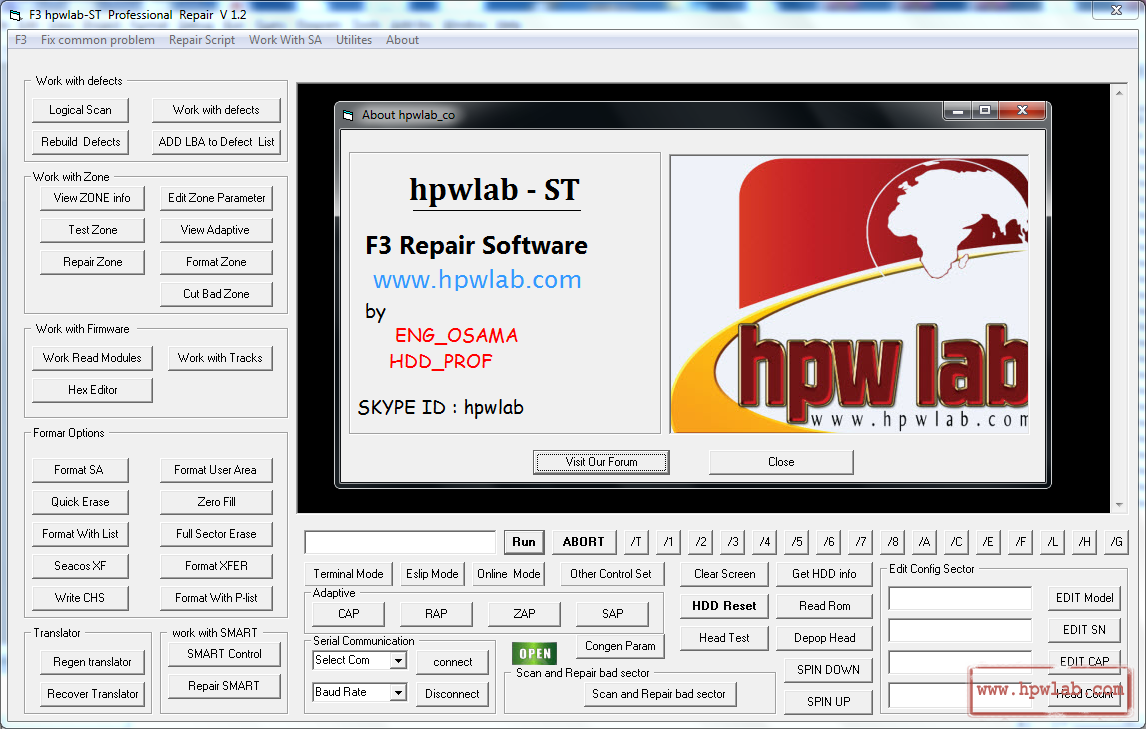Click the terminal scrollbar down arrow
The width and height of the screenshot is (1146, 729).
point(1119,505)
